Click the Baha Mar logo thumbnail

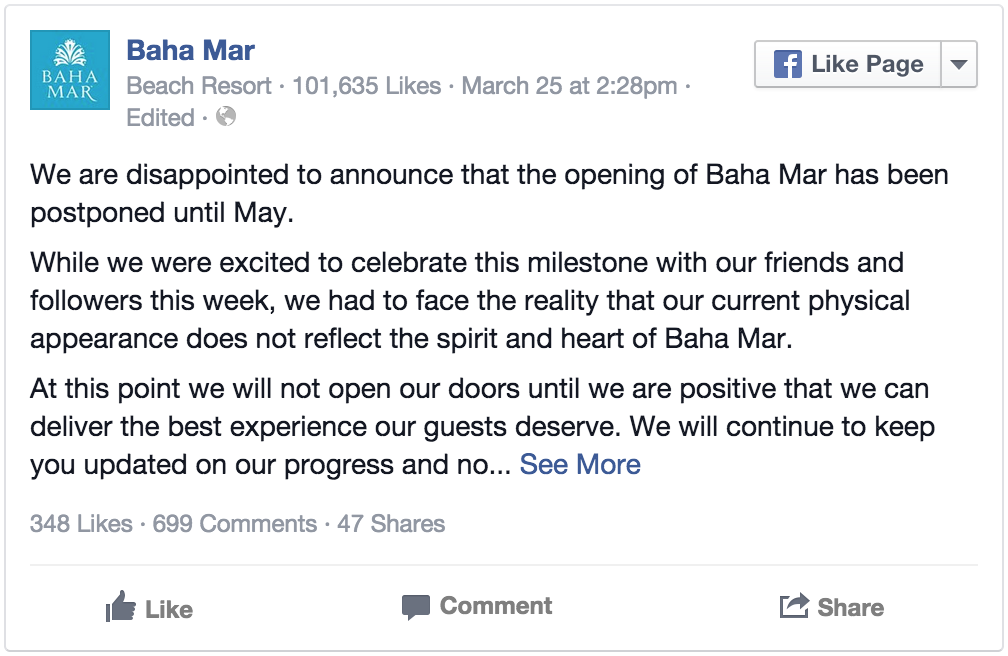[x=69, y=69]
